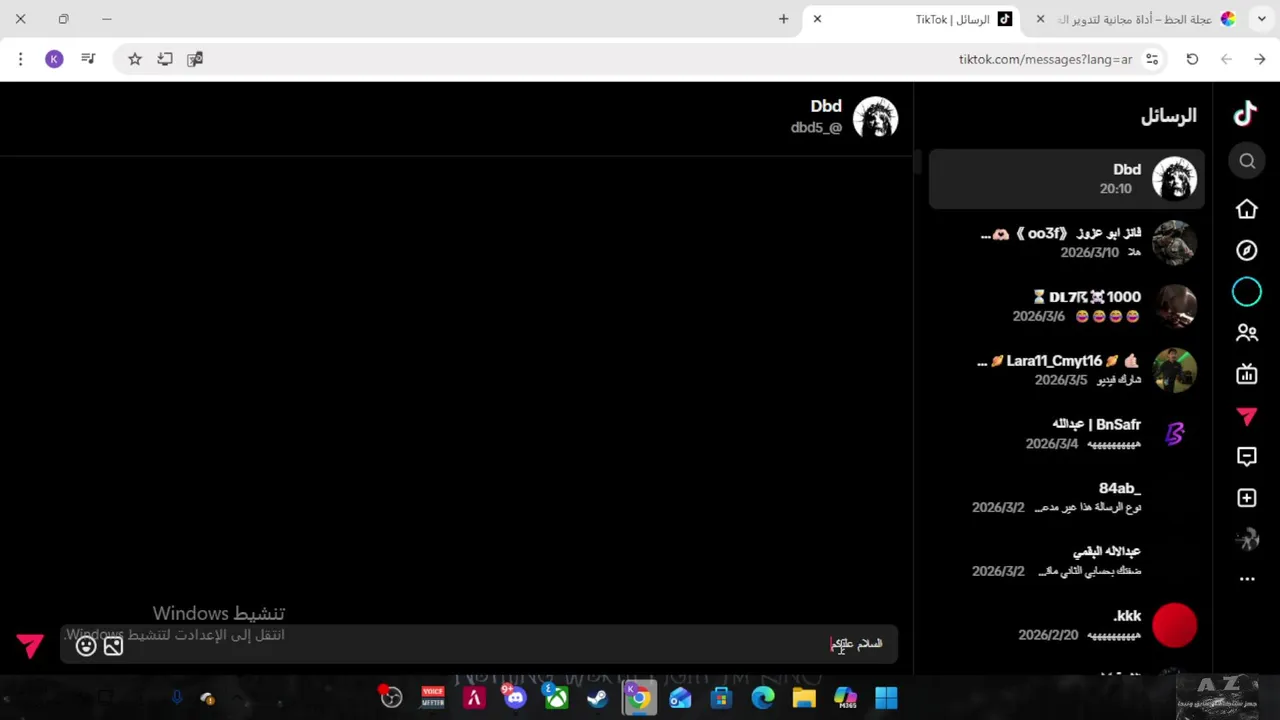The height and width of the screenshot is (720, 1280).
Task: Open the Chrome profile K avatar
Action: coord(54,59)
